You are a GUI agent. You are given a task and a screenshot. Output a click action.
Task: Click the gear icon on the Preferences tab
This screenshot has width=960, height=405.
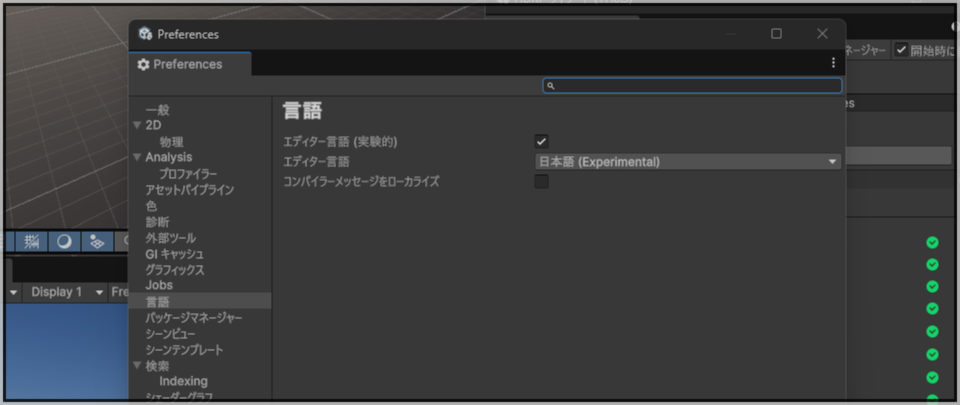(x=143, y=64)
